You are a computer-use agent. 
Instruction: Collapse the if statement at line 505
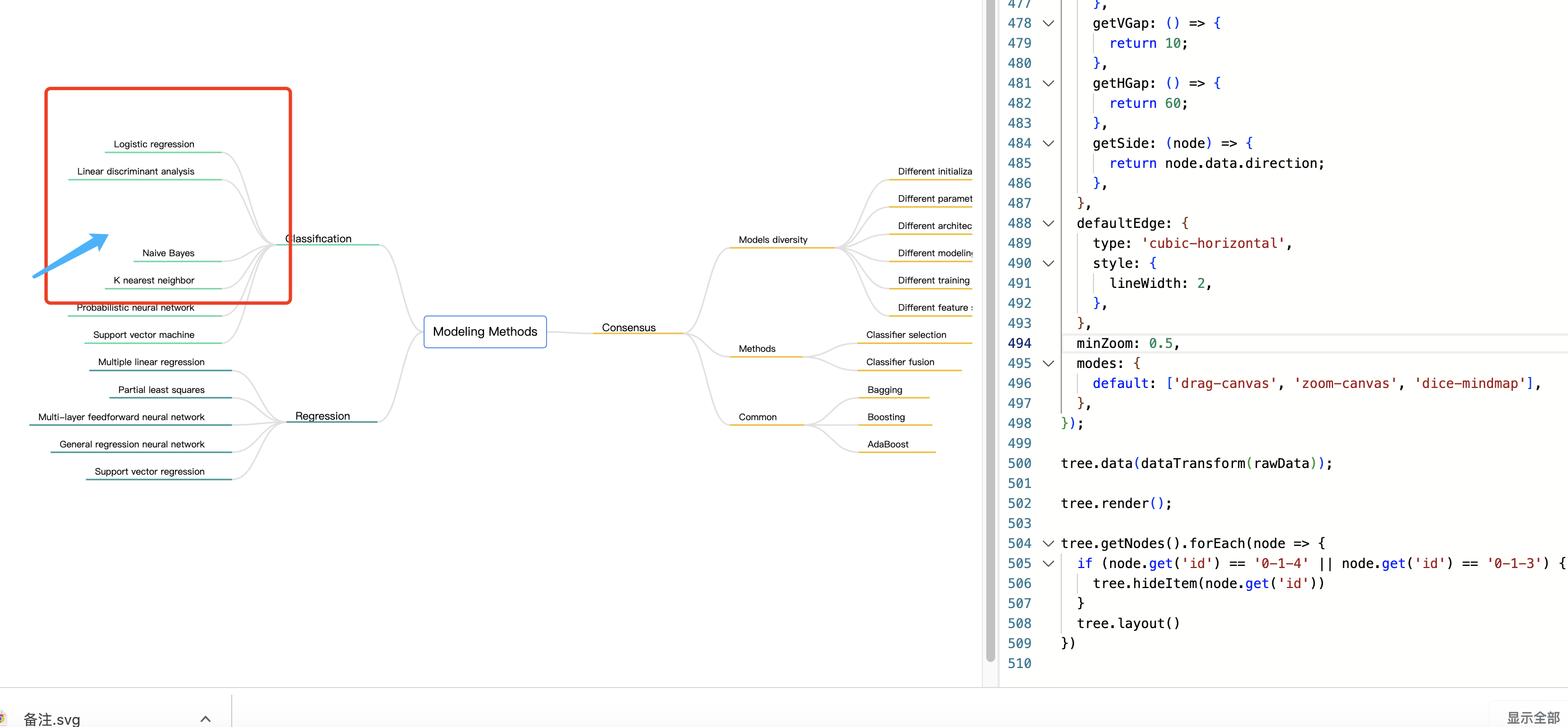click(1048, 563)
